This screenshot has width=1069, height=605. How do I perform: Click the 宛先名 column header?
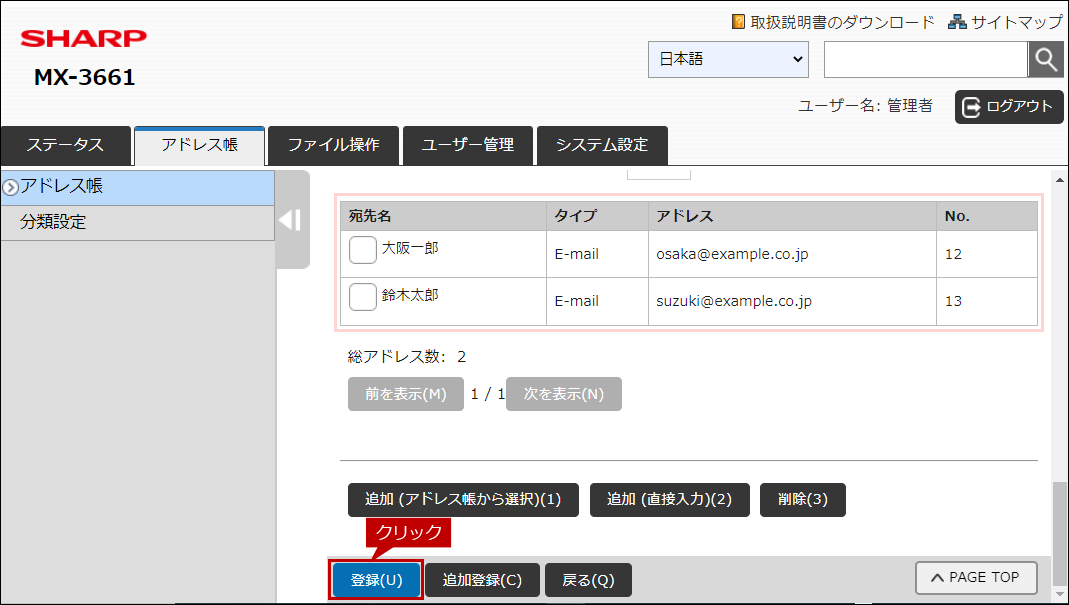click(x=443, y=216)
